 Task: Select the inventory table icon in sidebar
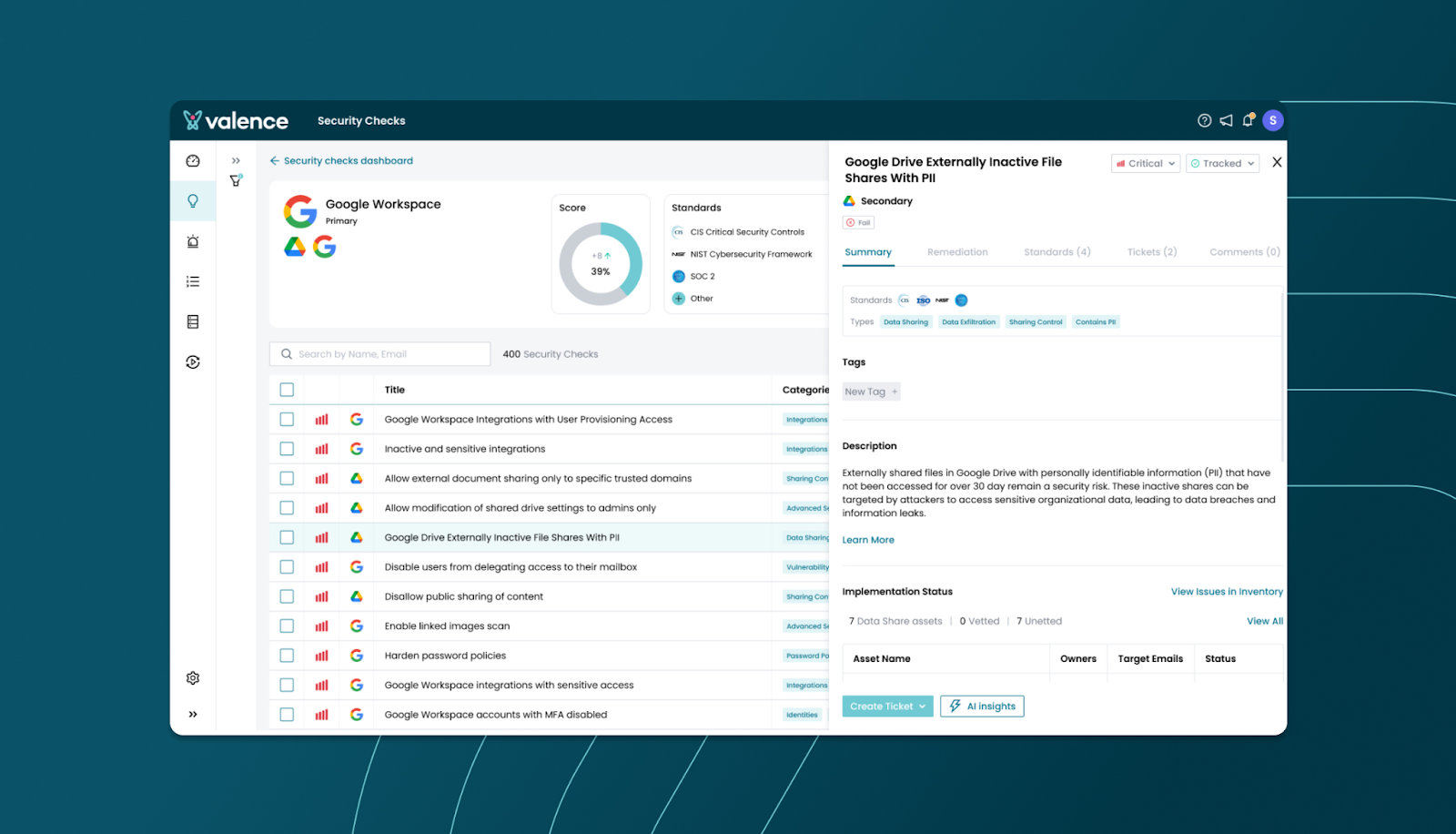193,320
